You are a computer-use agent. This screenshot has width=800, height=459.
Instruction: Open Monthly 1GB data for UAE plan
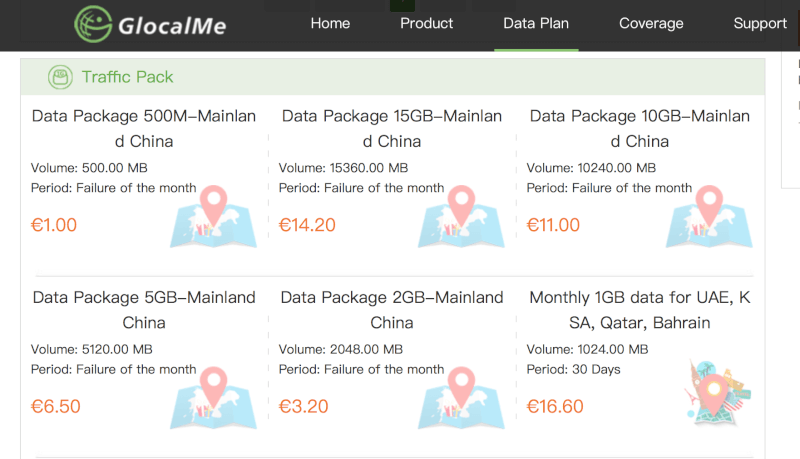(640, 310)
